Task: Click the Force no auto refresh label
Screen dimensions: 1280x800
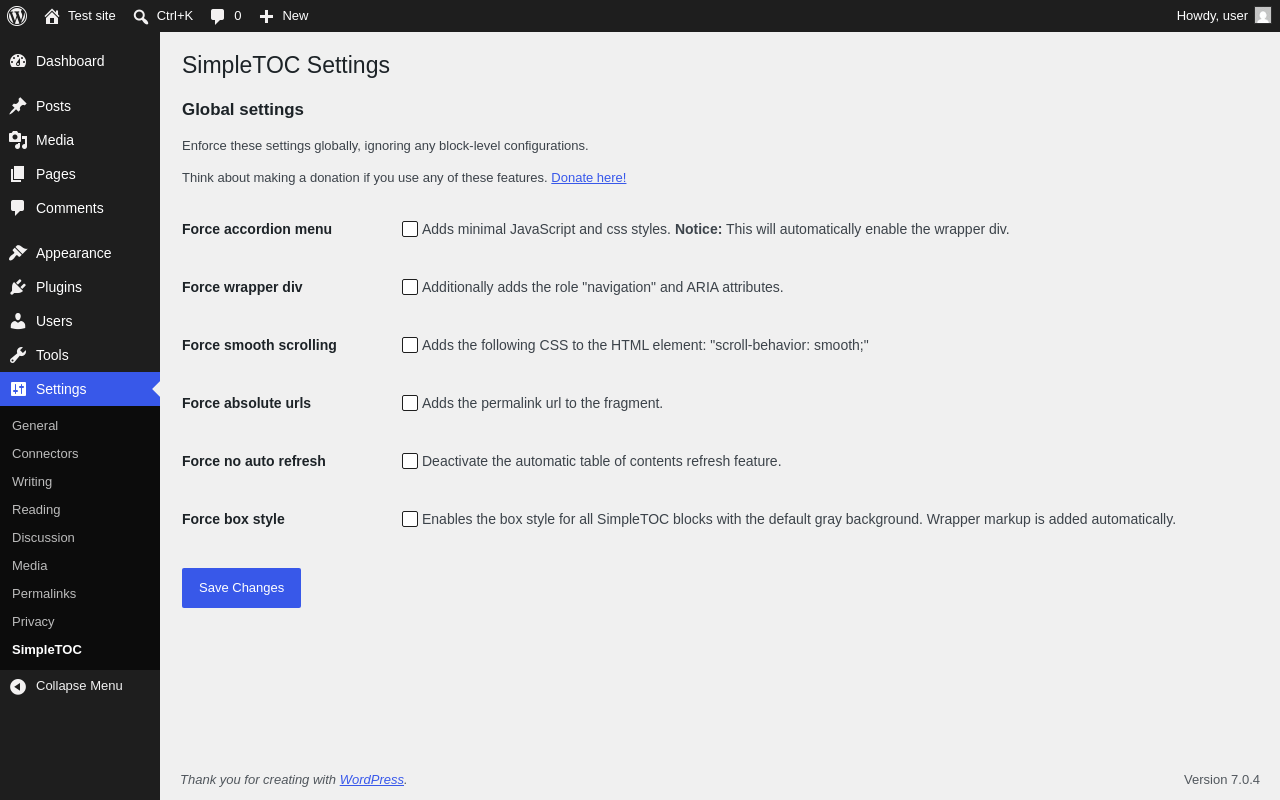Action: click(x=254, y=461)
